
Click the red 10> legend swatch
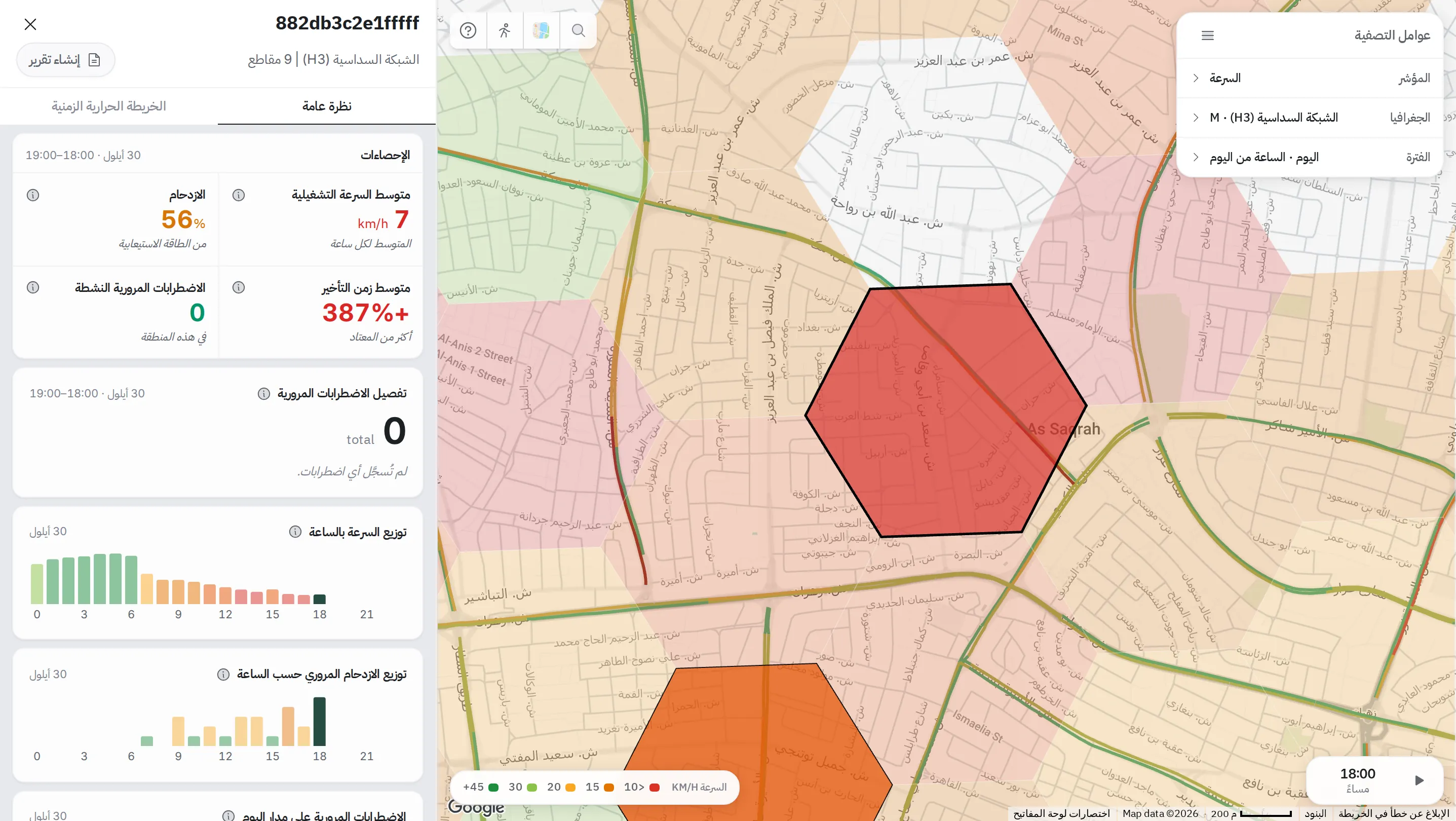tap(655, 788)
